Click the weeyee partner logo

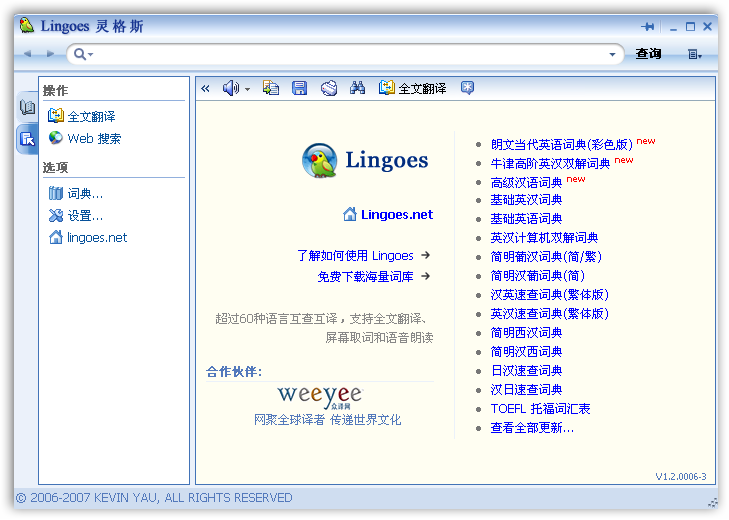click(x=320, y=397)
